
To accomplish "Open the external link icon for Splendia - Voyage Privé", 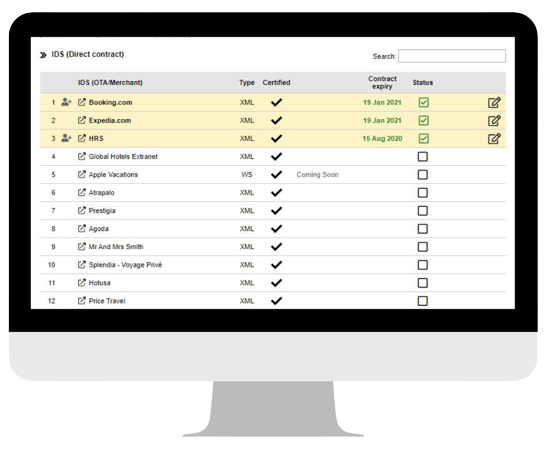I will pos(81,264).
